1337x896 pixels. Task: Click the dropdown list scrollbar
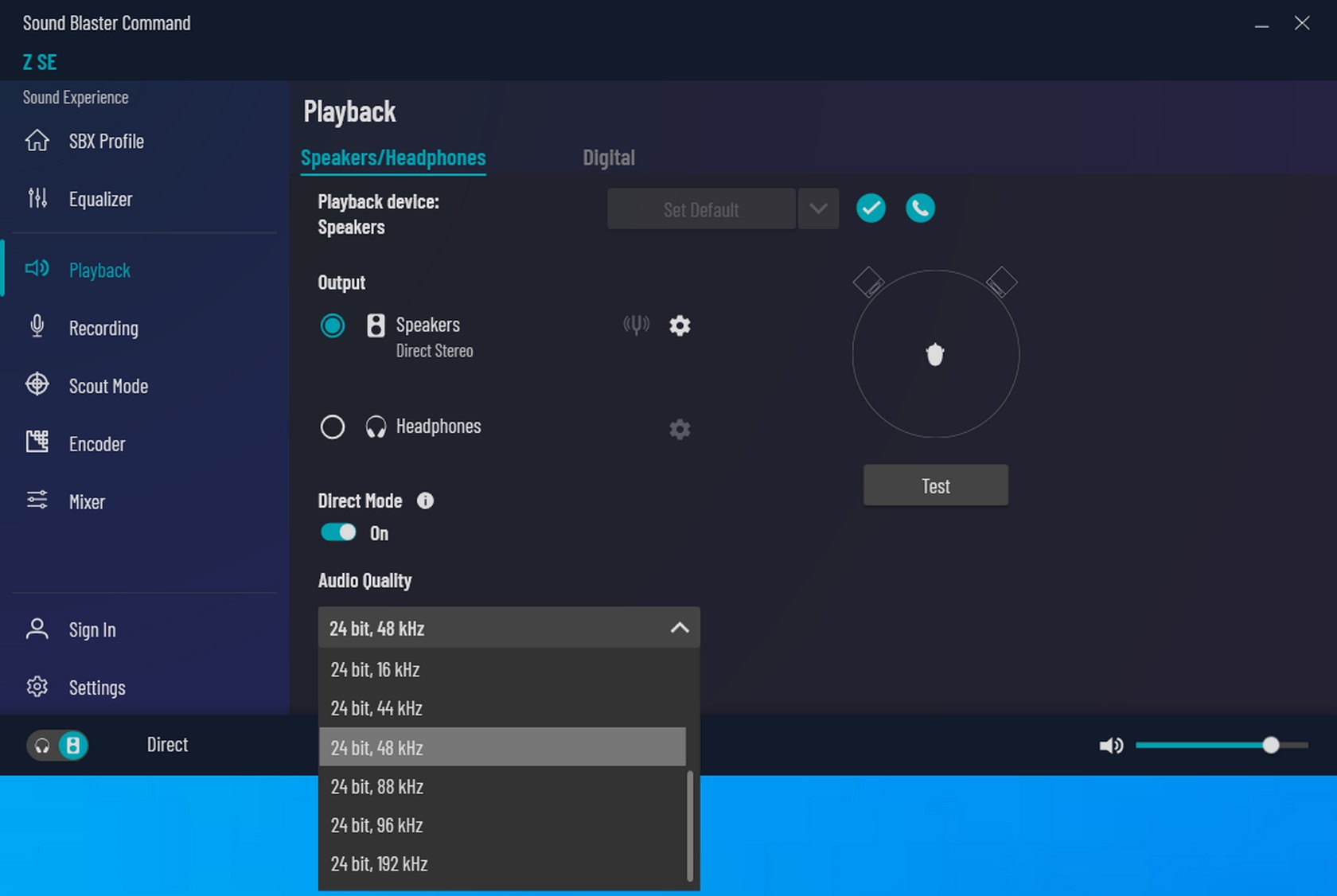click(690, 827)
